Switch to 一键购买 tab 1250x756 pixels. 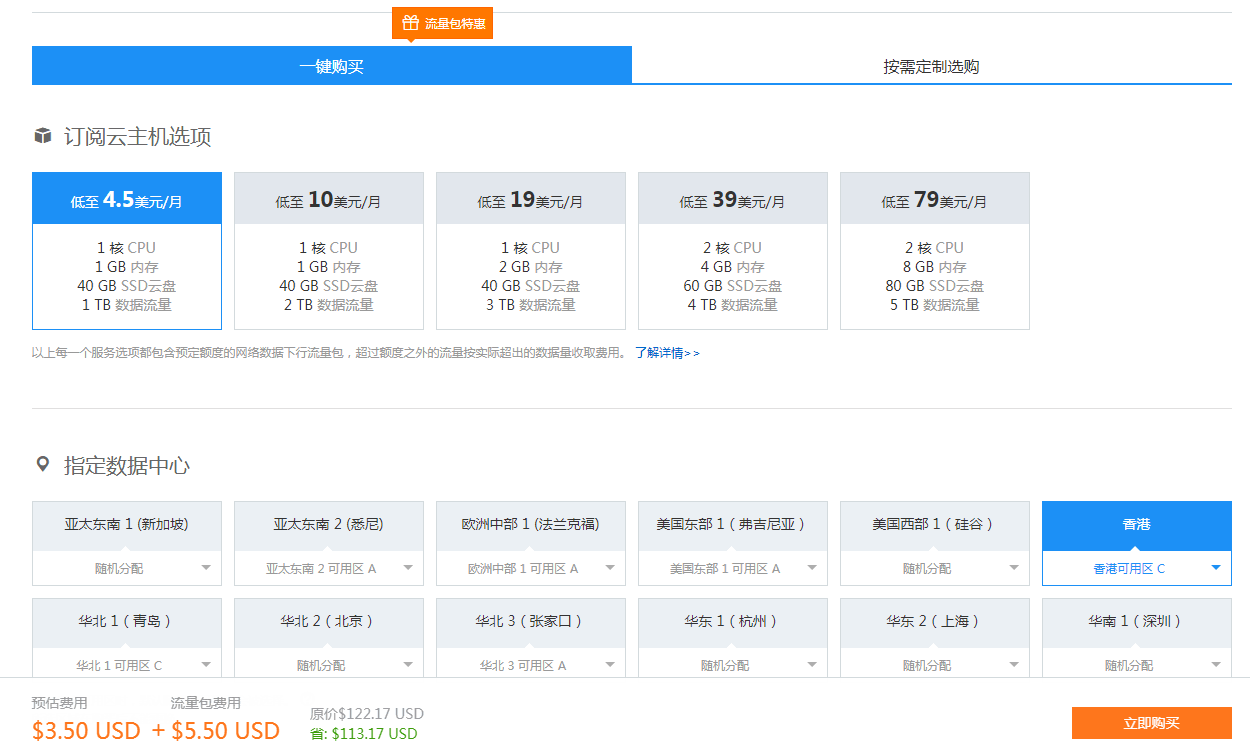(331, 66)
